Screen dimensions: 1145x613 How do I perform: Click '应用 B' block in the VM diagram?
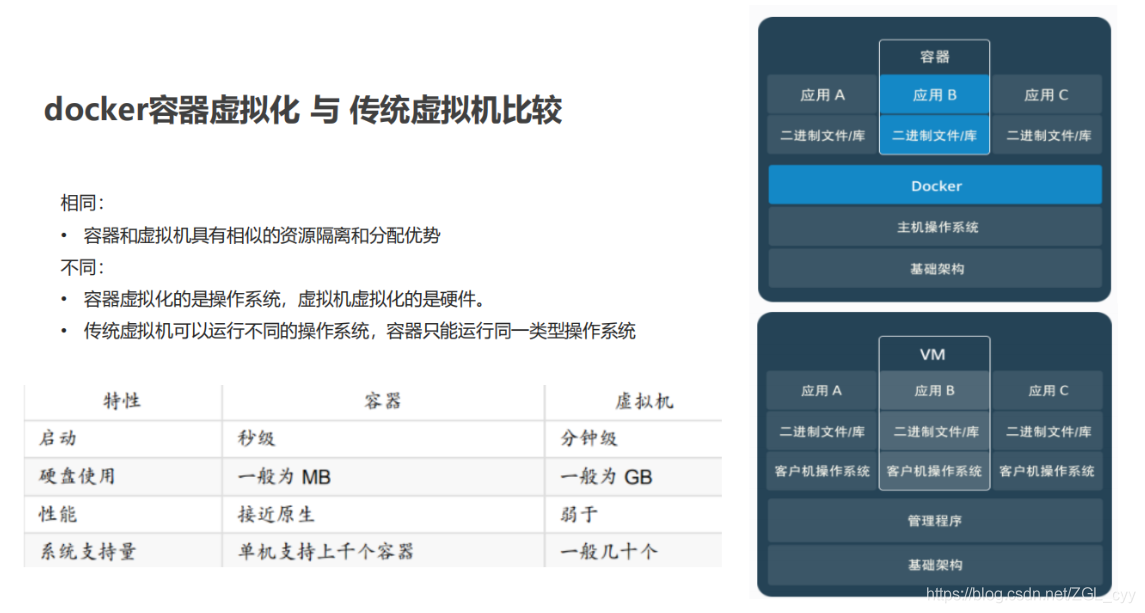click(x=935, y=391)
